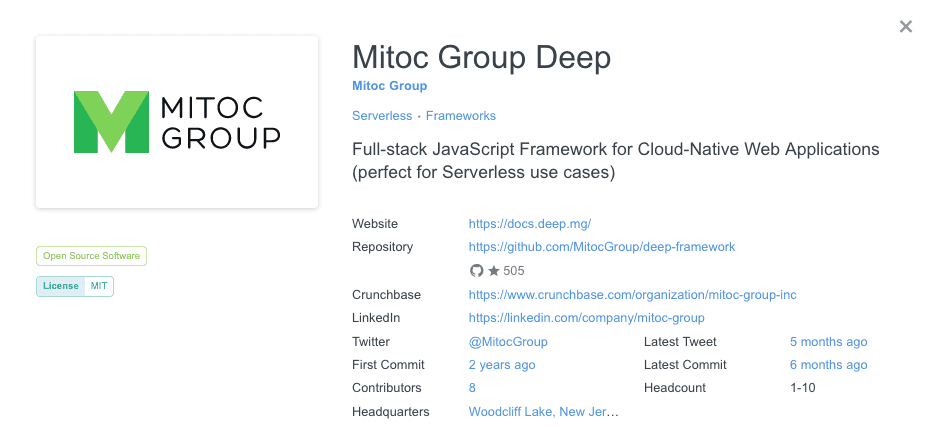This screenshot has height=427, width=930.
Task: Click the Mitoc Group Deep title heading
Action: pyautogui.click(x=481, y=57)
